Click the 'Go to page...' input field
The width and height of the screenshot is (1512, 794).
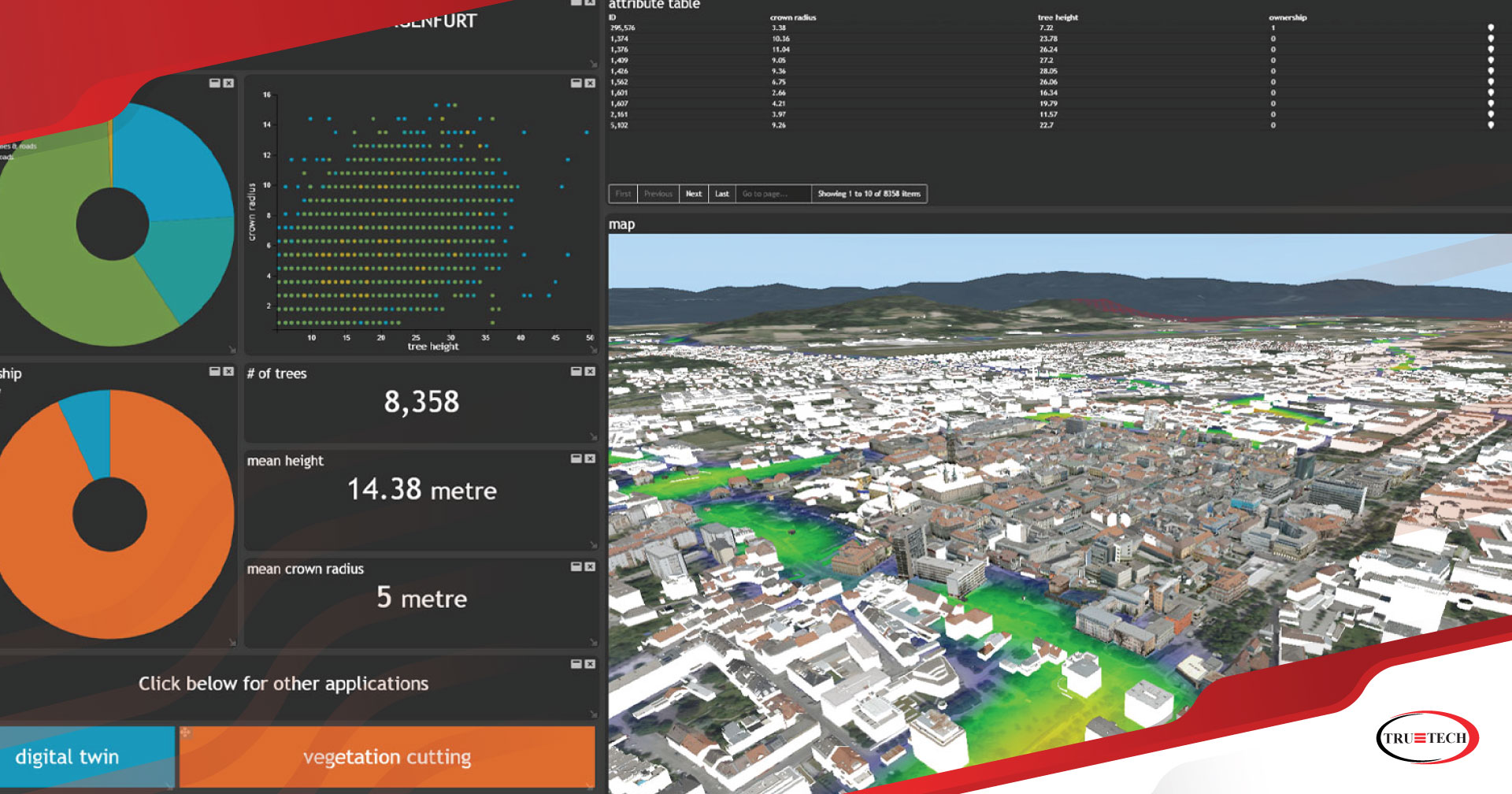pyautogui.click(x=773, y=194)
